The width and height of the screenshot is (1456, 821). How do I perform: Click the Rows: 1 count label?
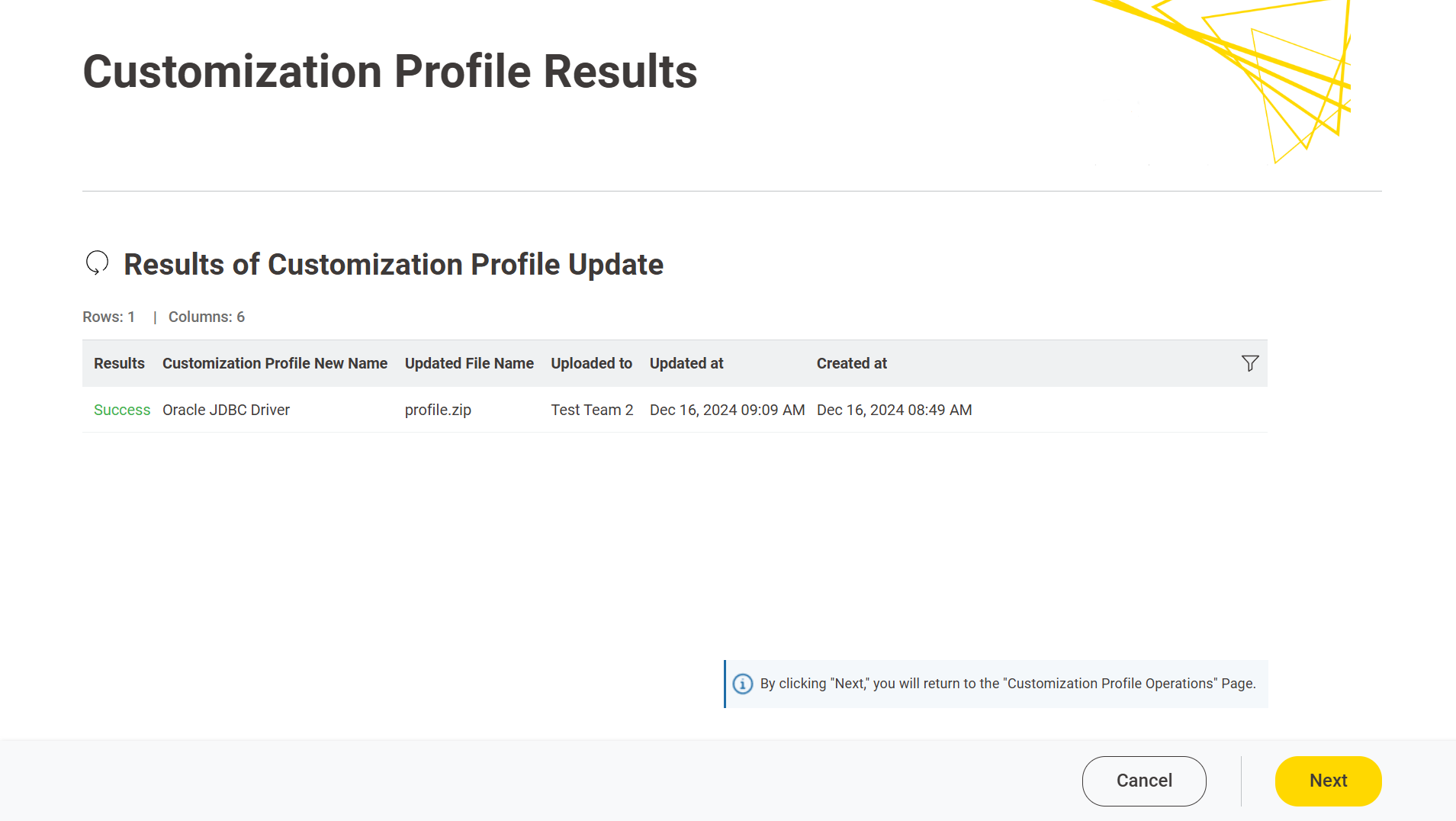(108, 317)
